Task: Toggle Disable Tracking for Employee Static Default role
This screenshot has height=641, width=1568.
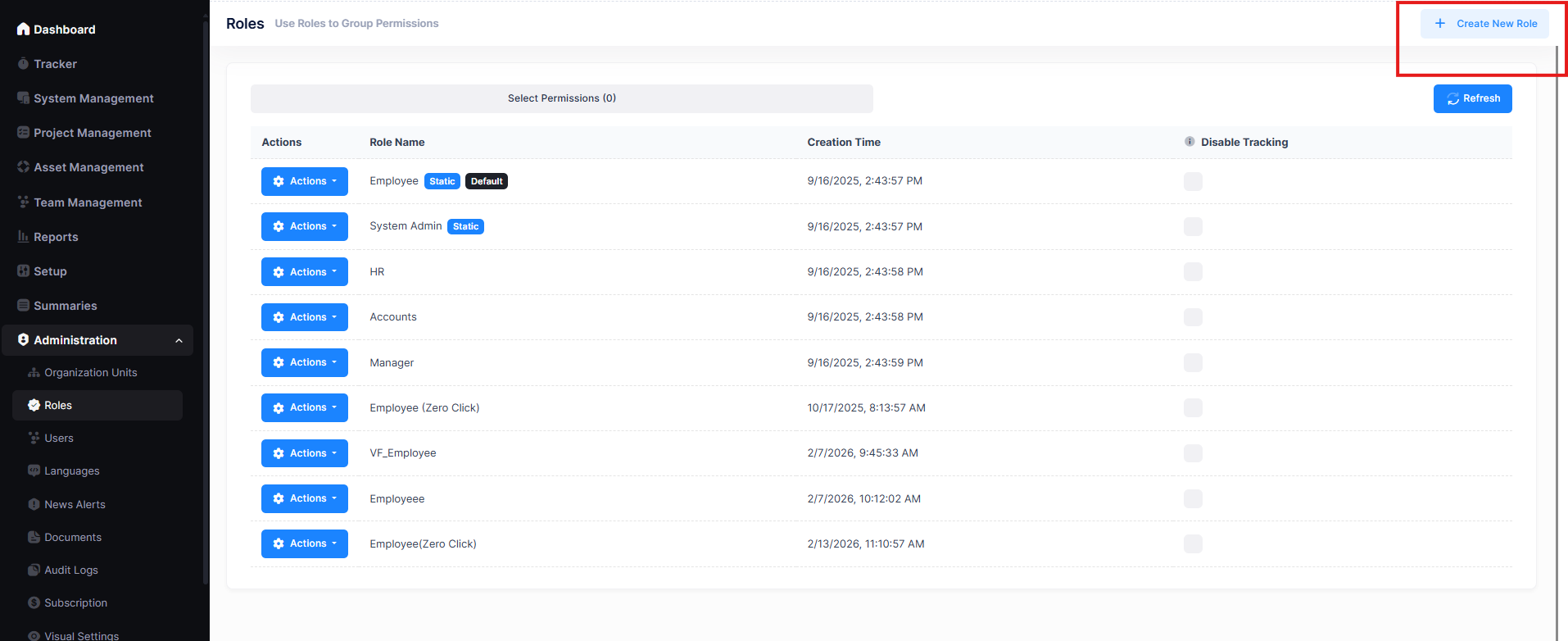Action: pyautogui.click(x=1193, y=181)
